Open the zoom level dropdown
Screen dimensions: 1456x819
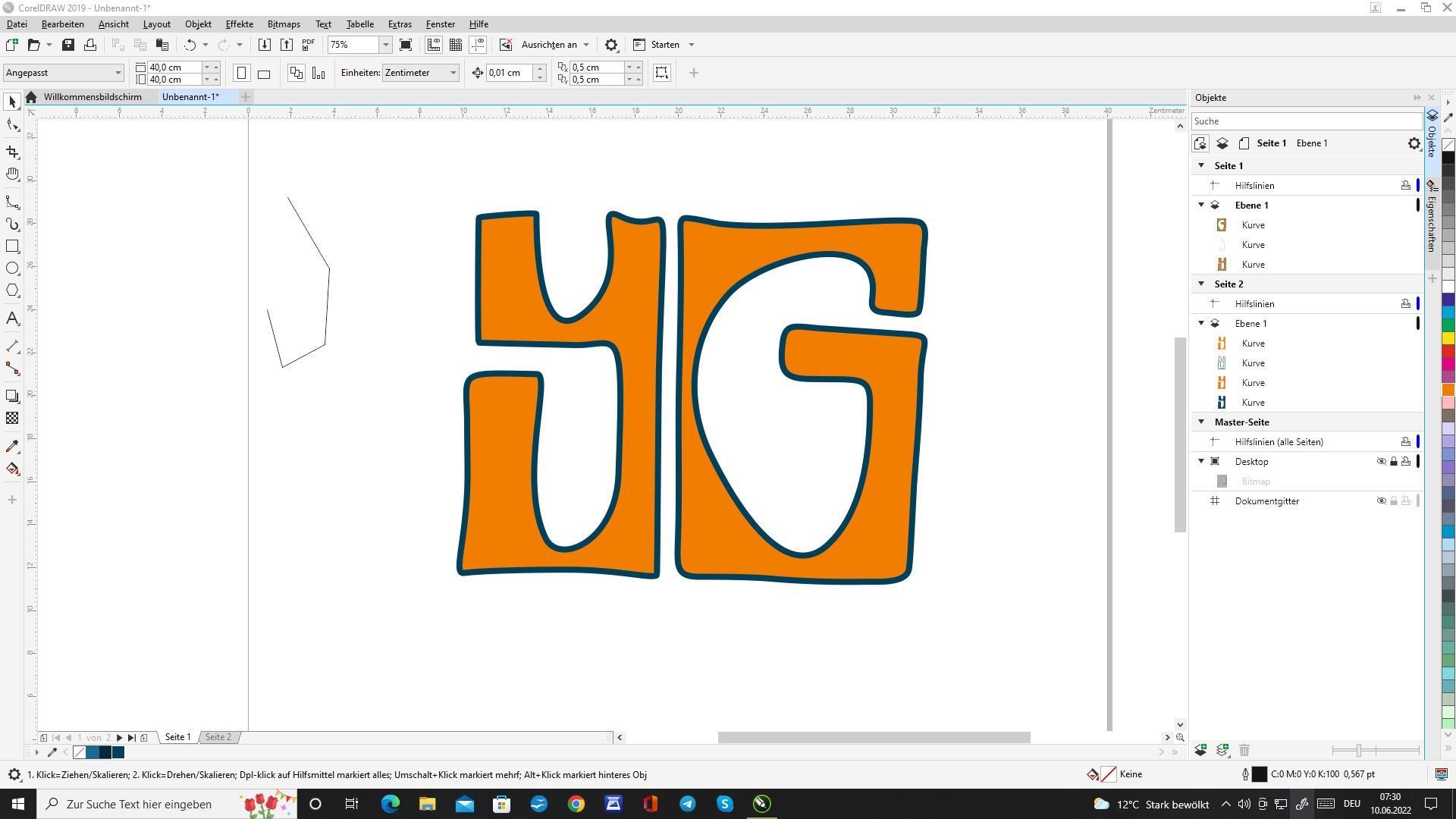(x=385, y=45)
